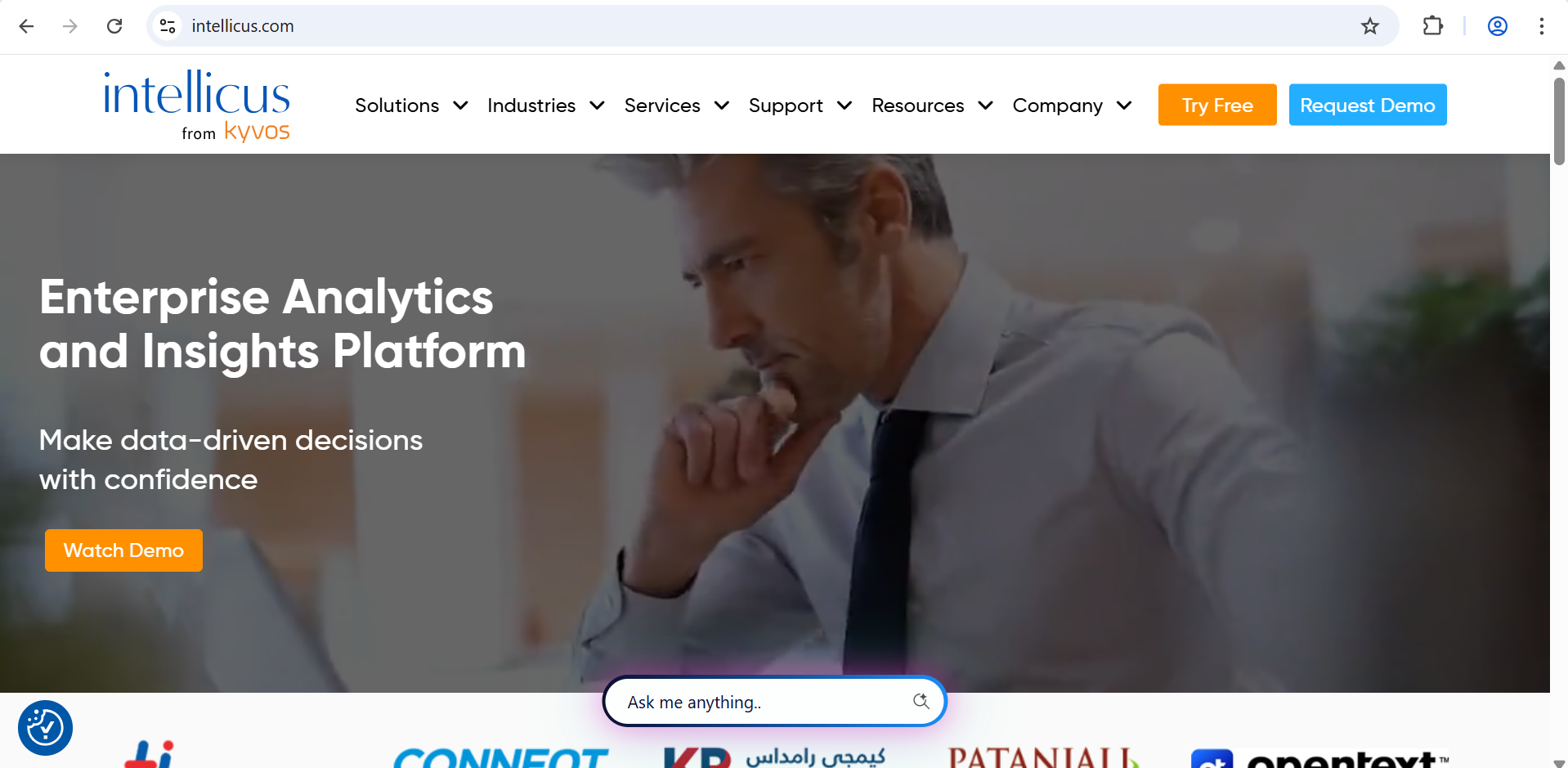Expand the Solutions dropdown chevron
The image size is (1568, 768).
(x=460, y=106)
